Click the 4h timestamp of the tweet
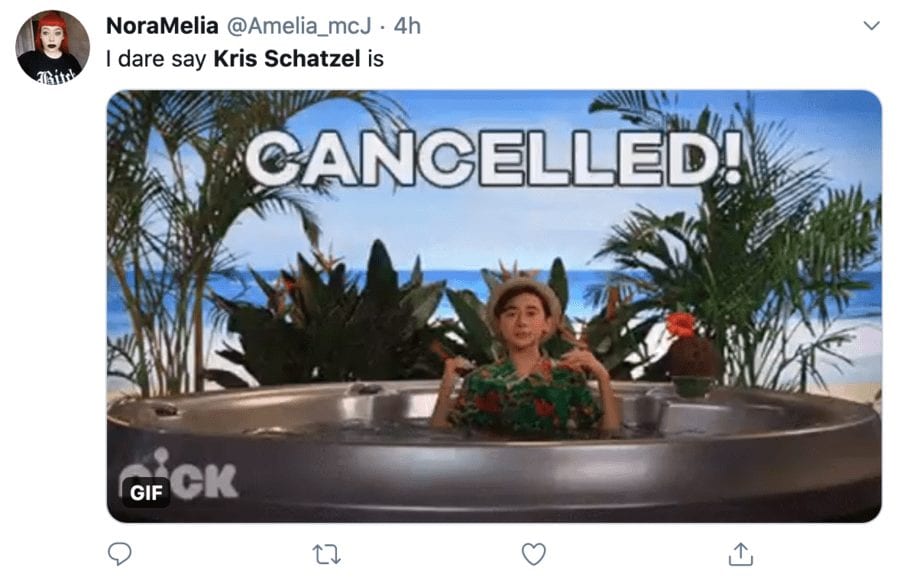Screen dimensions: 900x581 (407, 26)
